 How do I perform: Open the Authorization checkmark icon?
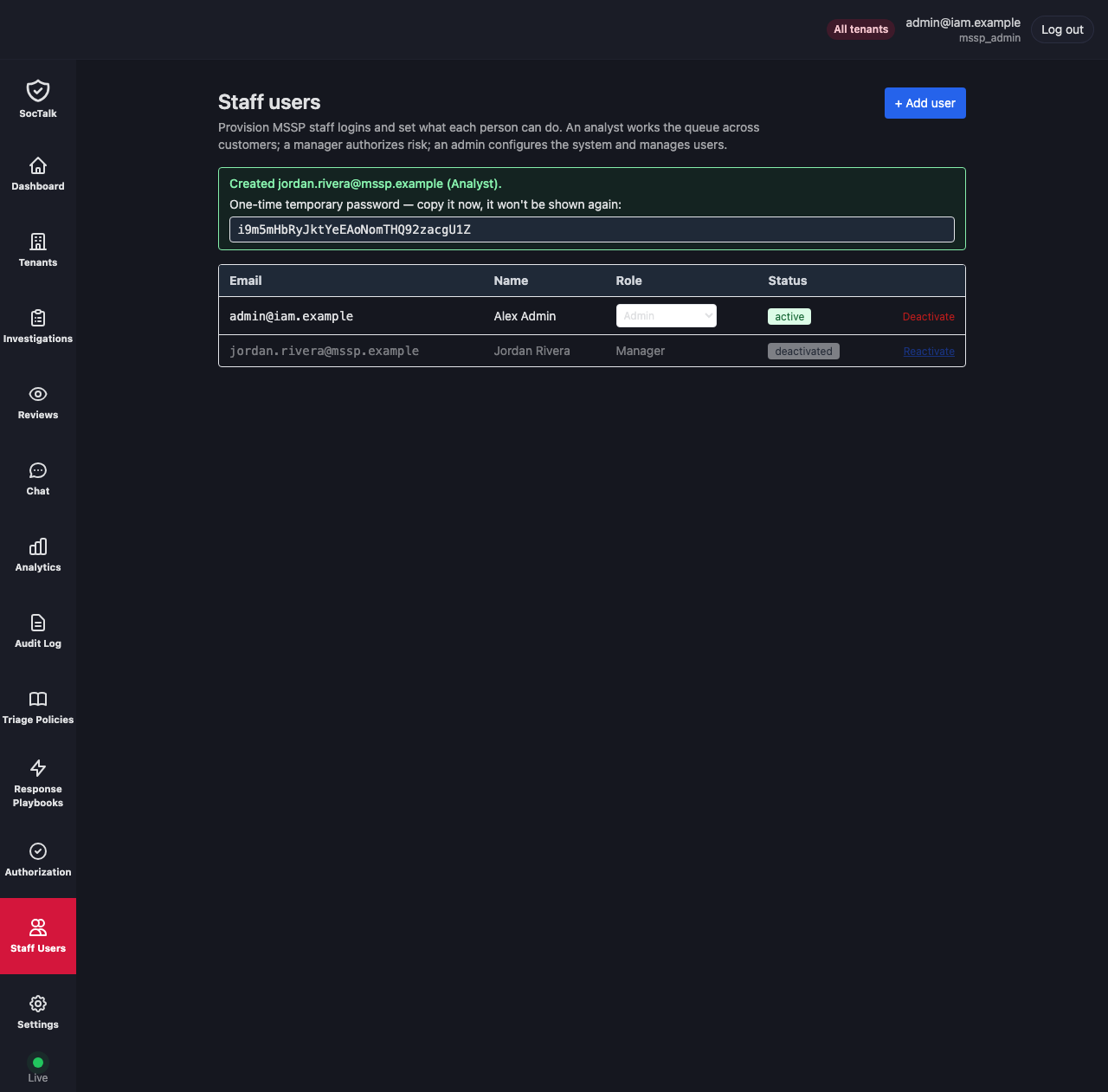[x=38, y=851]
